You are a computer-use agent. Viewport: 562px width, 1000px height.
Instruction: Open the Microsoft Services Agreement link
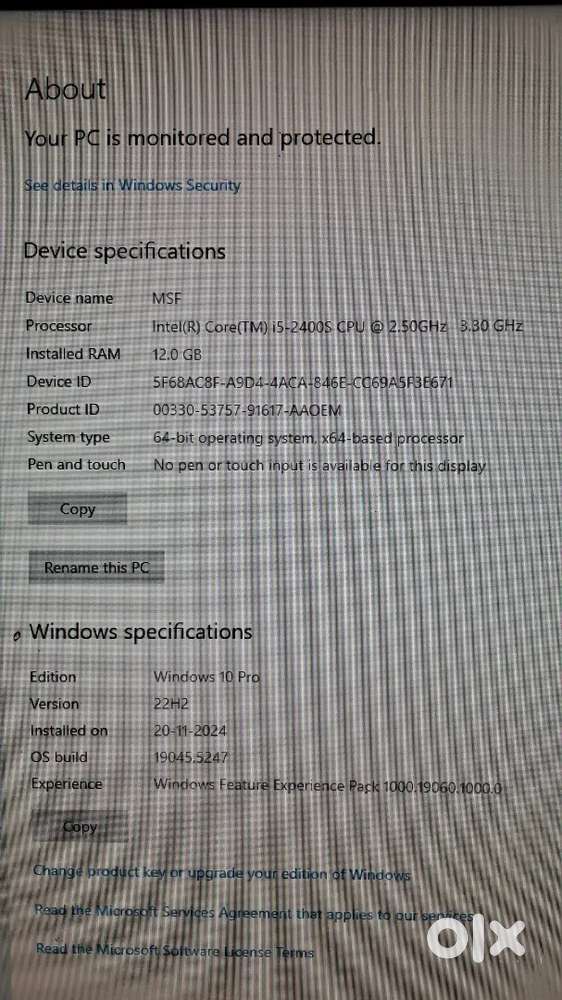pos(254,913)
